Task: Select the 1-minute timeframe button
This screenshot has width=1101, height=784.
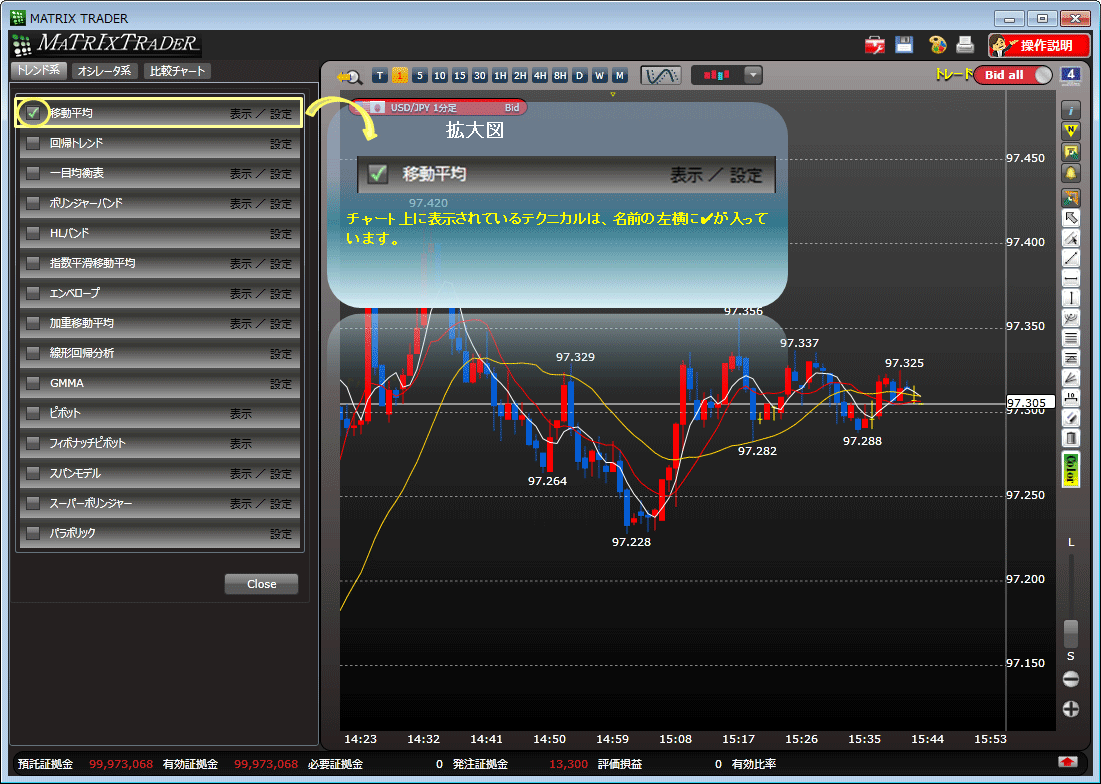Action: click(x=400, y=75)
